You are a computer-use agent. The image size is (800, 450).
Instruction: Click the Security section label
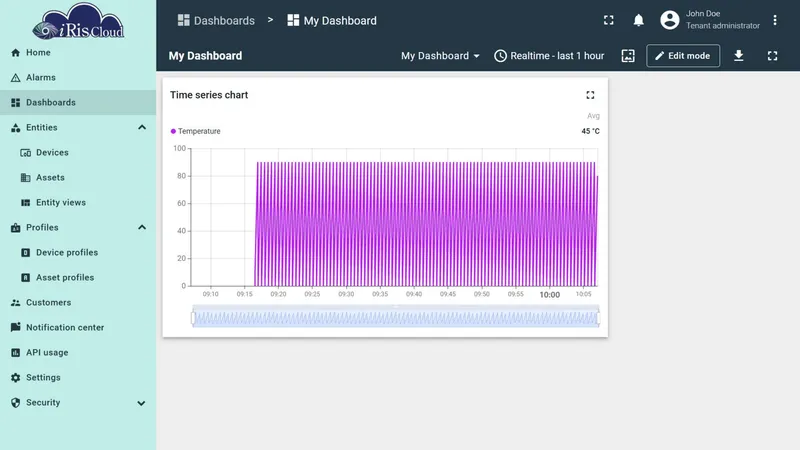43,403
